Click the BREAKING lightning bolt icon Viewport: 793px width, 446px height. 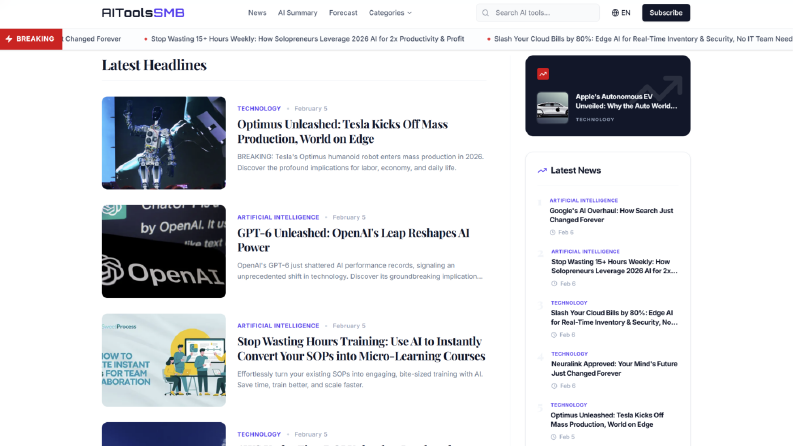(9, 39)
